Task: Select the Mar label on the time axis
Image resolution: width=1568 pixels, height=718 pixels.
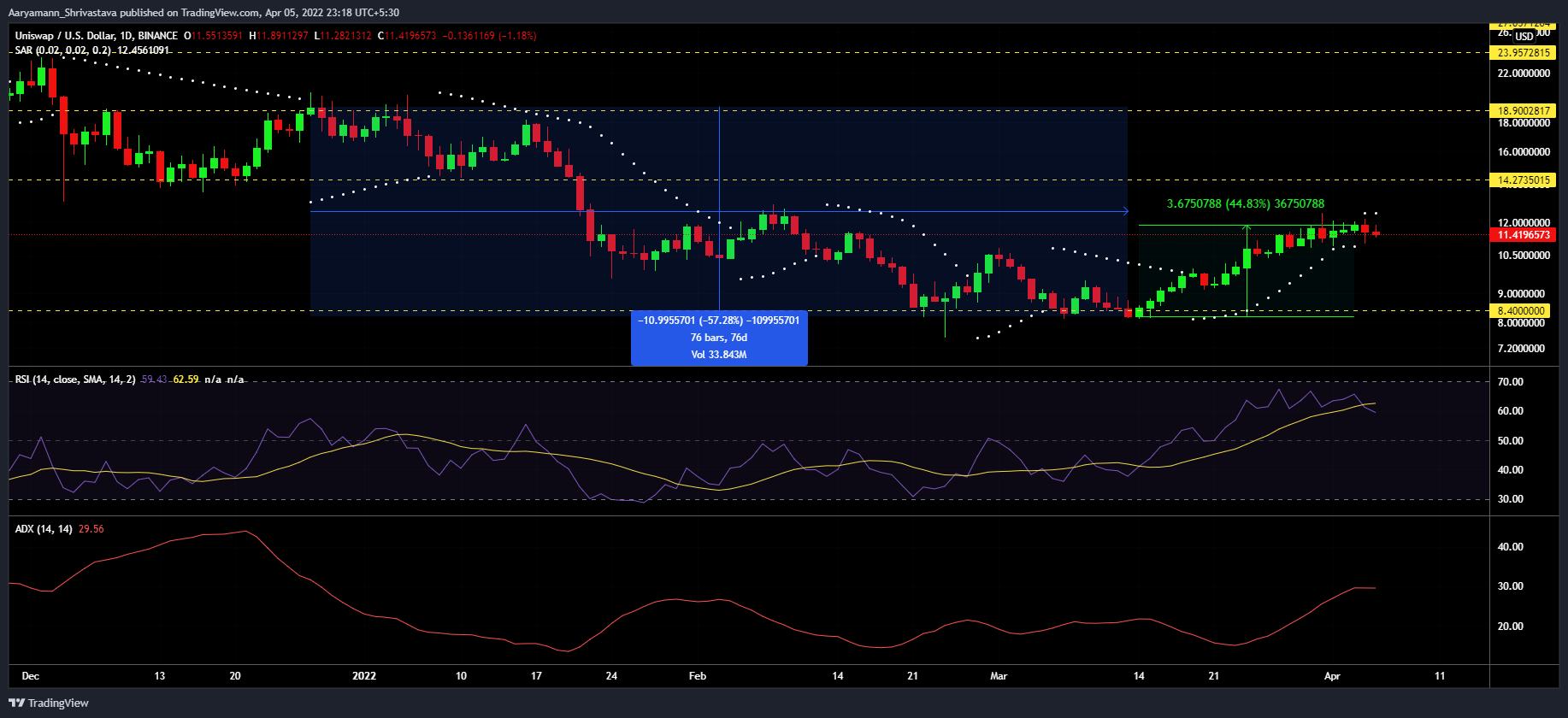Action: [999, 676]
